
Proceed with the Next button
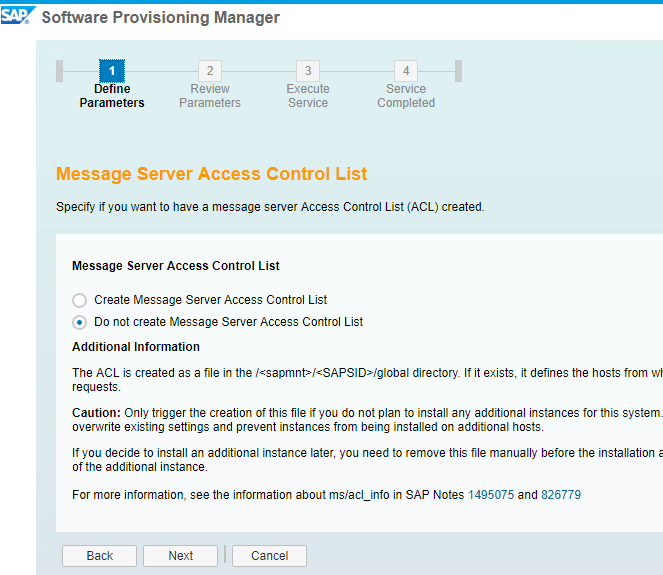pyautogui.click(x=181, y=556)
